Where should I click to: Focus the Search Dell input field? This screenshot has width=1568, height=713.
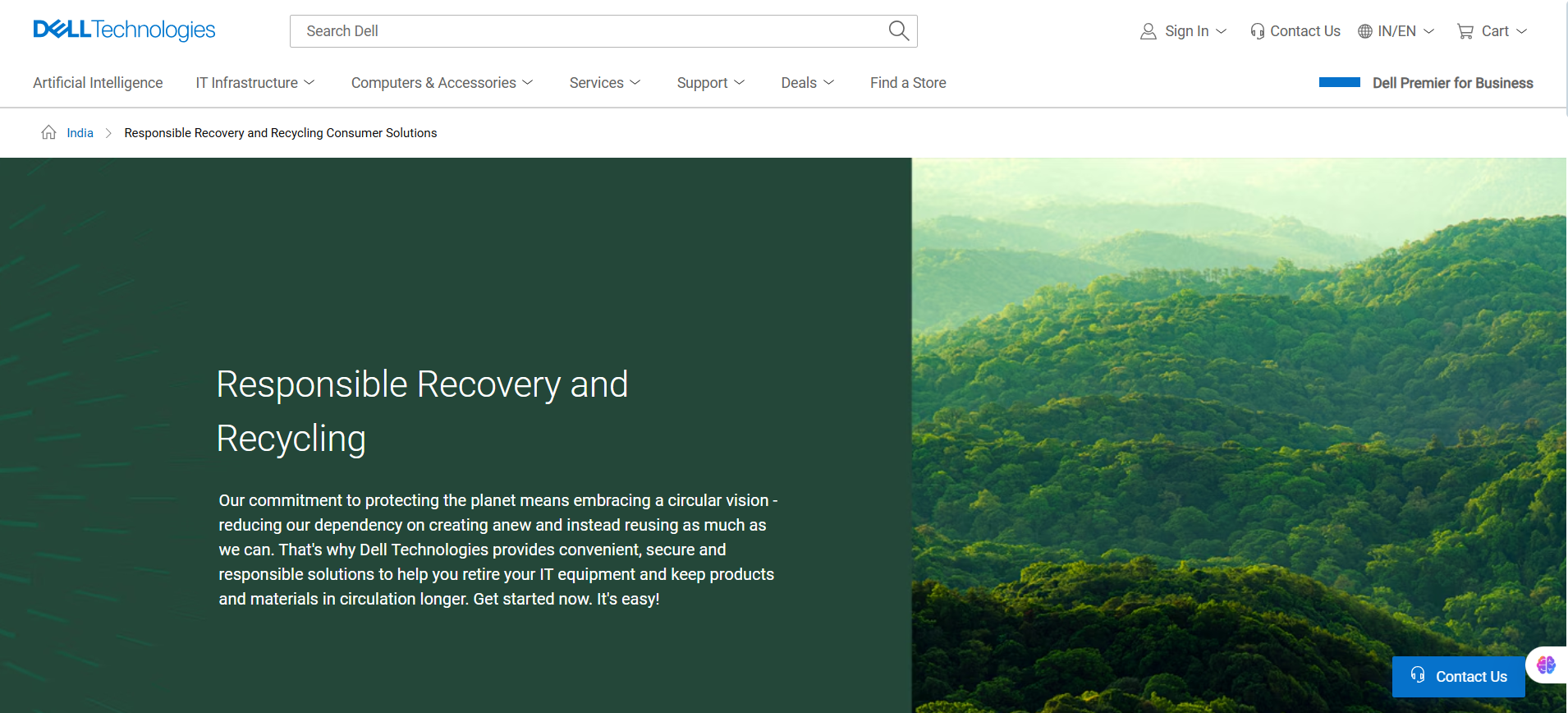click(x=587, y=31)
